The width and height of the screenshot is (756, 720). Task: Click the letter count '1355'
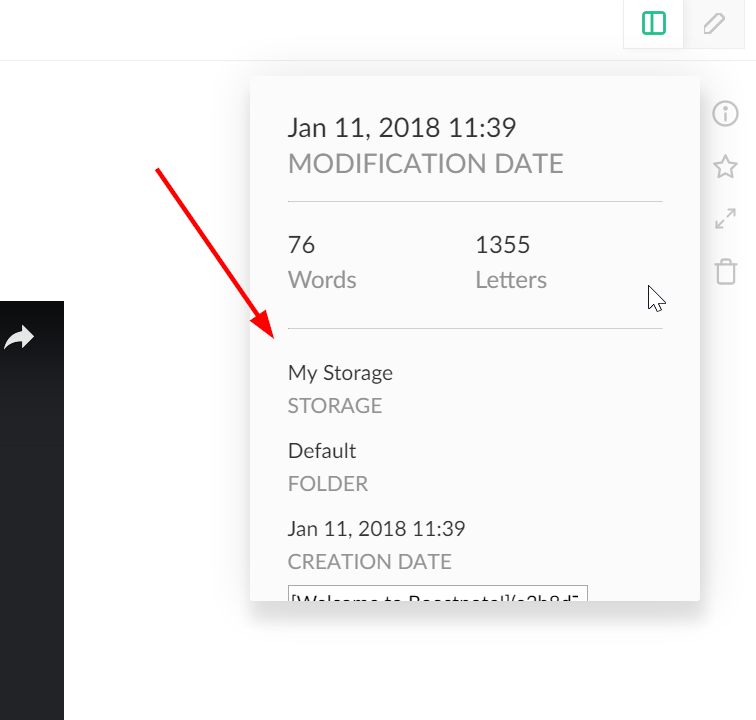point(503,245)
